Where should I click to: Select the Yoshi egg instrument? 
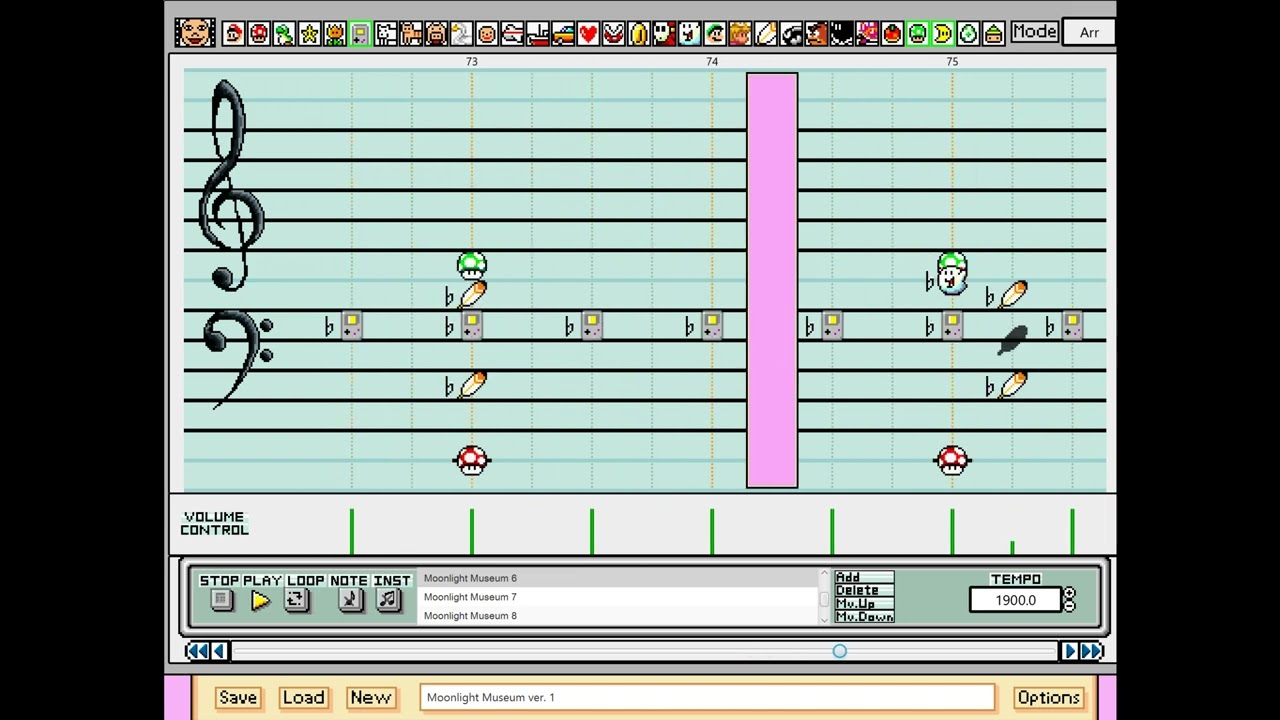[968, 34]
